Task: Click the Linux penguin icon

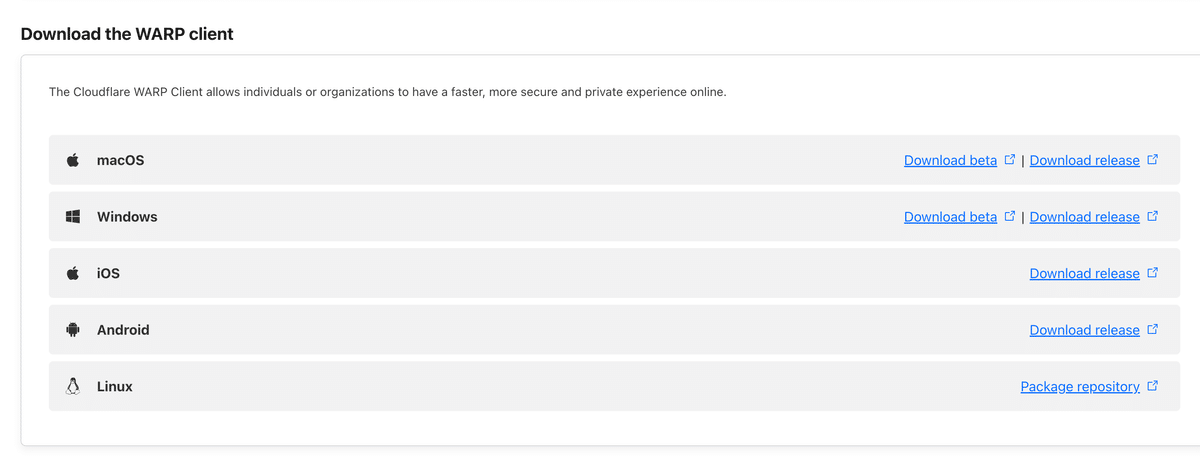Action: 73,386
